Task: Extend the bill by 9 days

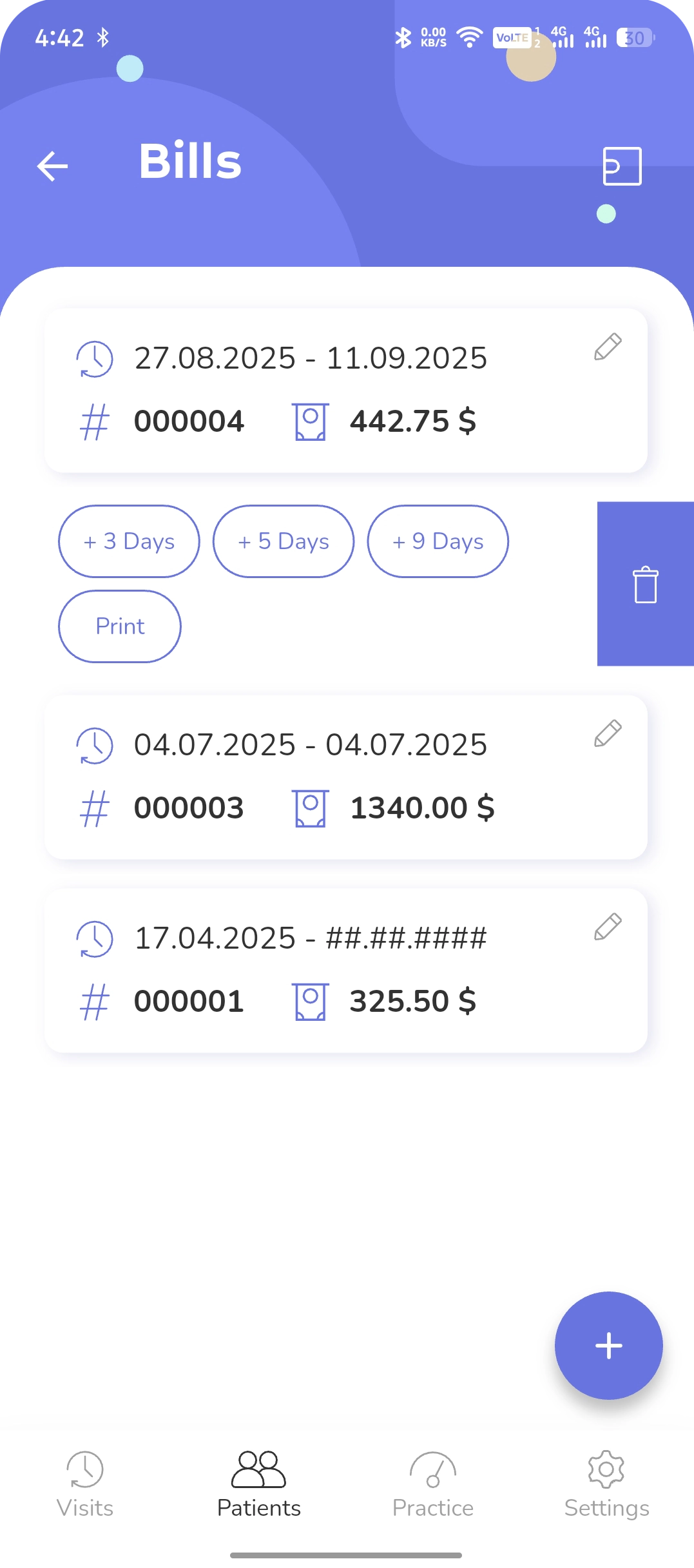Action: pos(438,541)
